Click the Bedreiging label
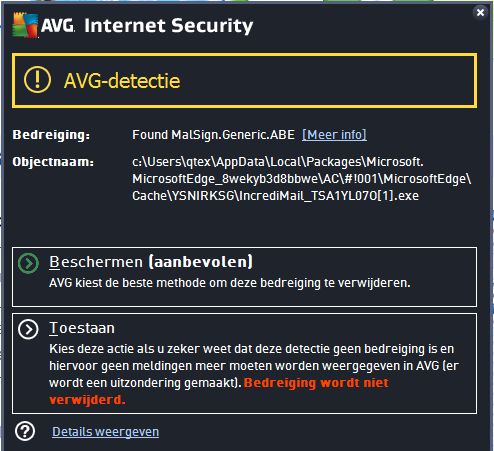The image size is (494, 451). point(51,135)
